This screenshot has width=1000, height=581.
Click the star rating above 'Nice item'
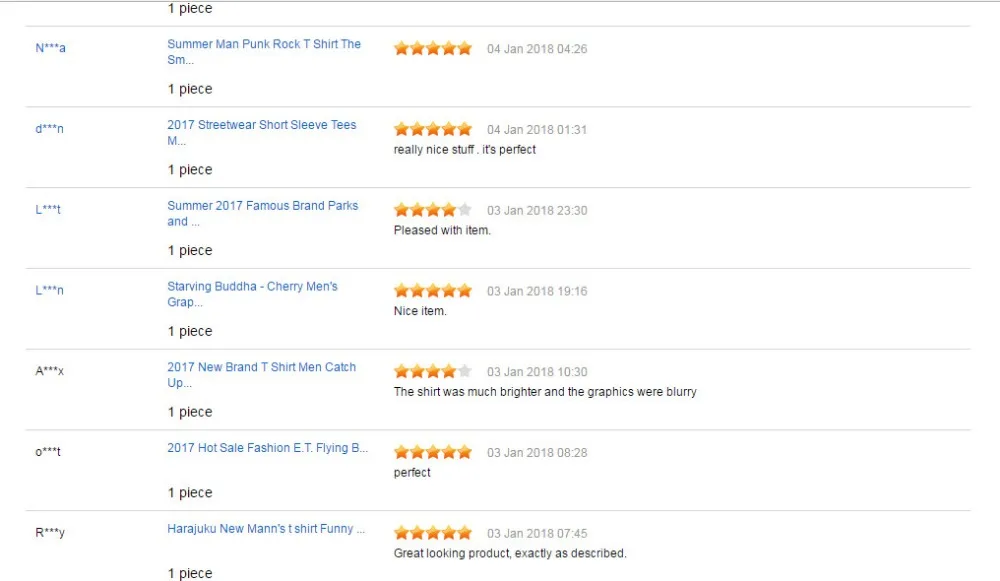coord(433,291)
